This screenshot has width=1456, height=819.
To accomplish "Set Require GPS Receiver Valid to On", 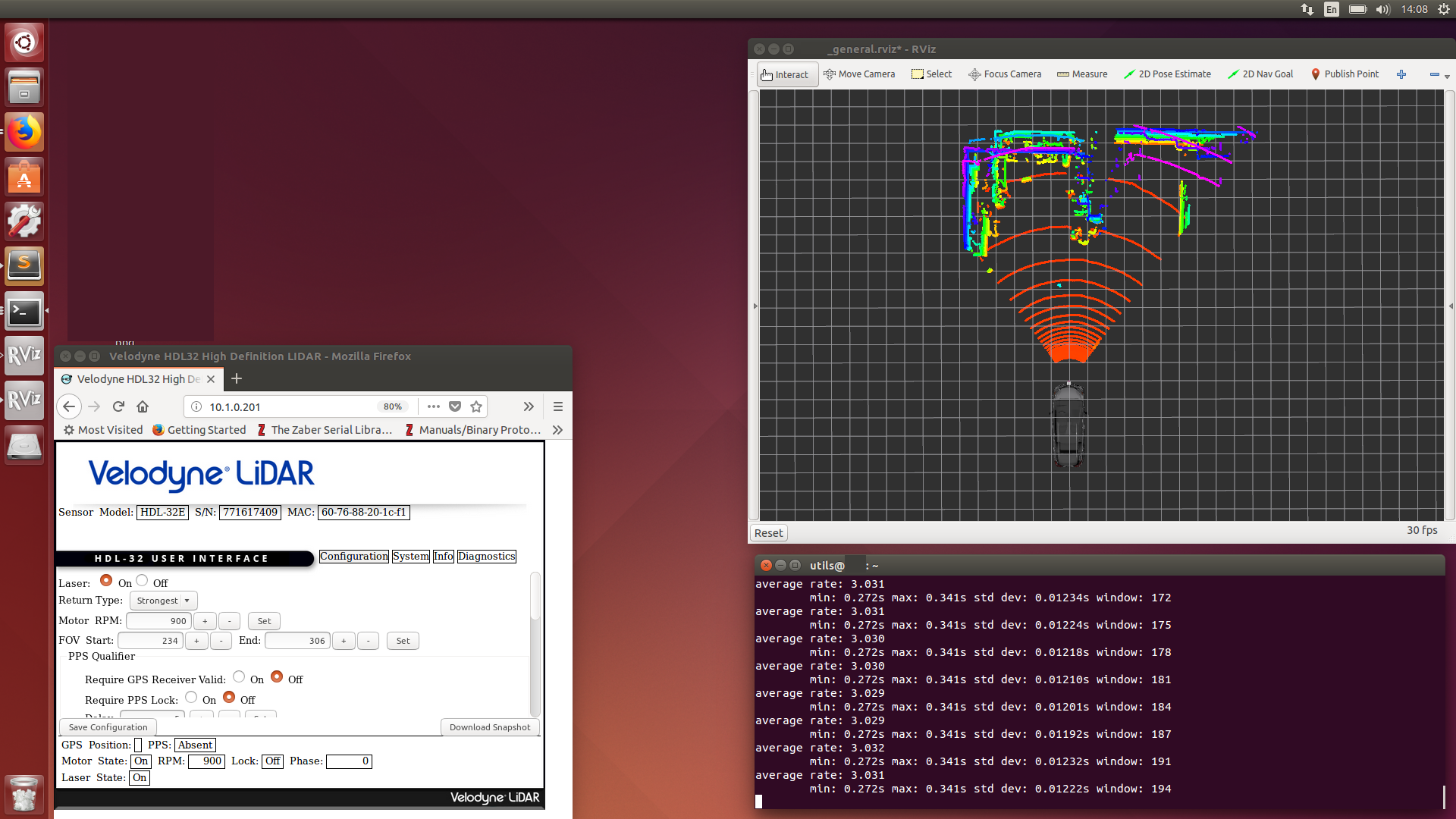I will [x=239, y=677].
